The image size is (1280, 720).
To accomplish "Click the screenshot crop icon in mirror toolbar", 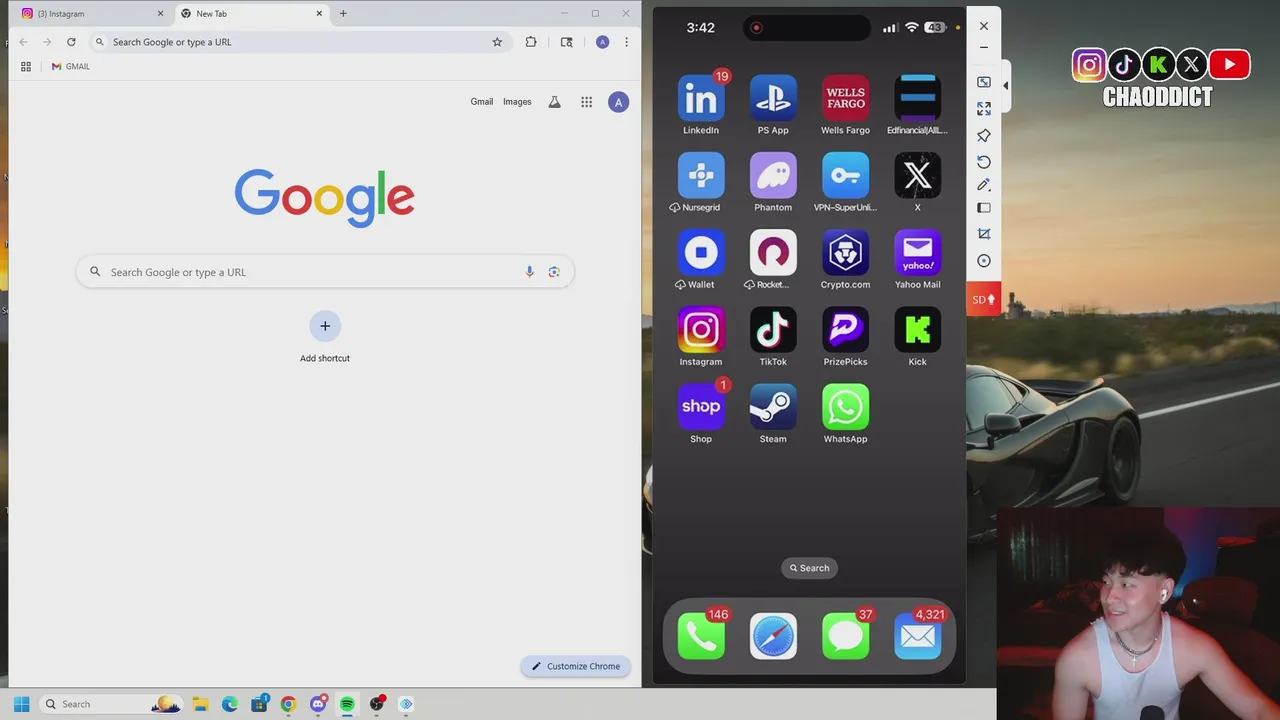I will [984, 234].
